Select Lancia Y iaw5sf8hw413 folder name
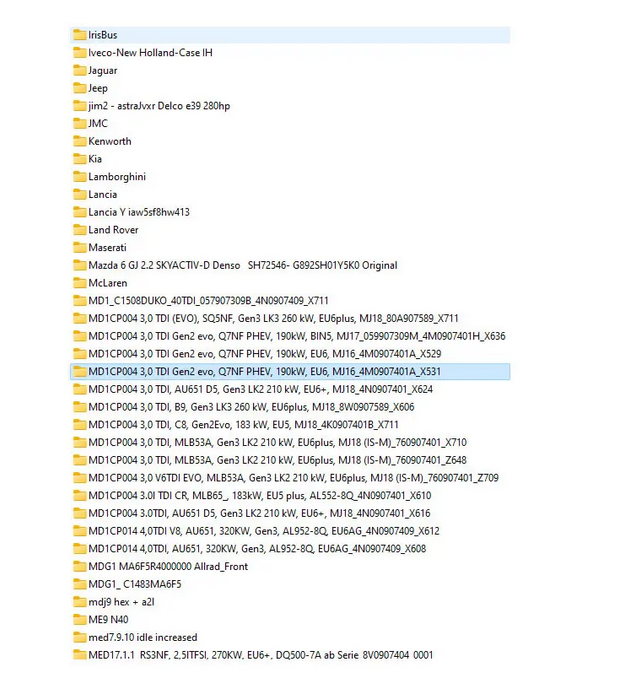The height and width of the screenshot is (682, 625). point(139,212)
